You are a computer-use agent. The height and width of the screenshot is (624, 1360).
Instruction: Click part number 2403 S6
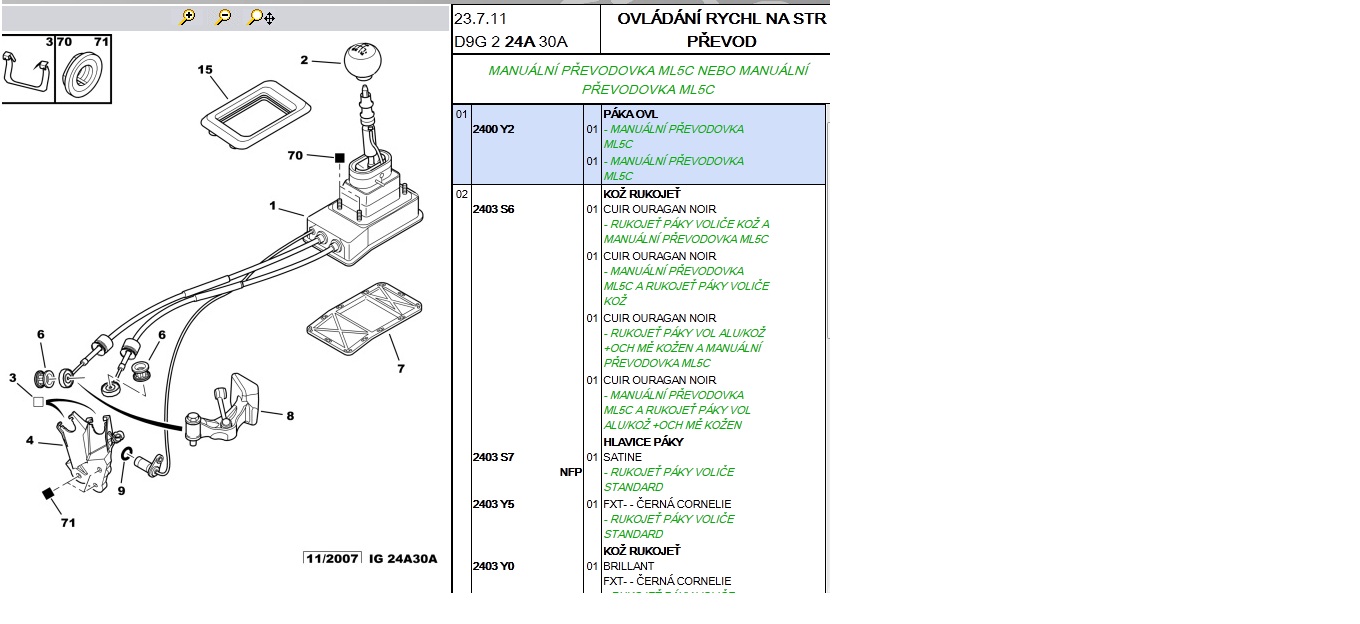click(x=493, y=209)
